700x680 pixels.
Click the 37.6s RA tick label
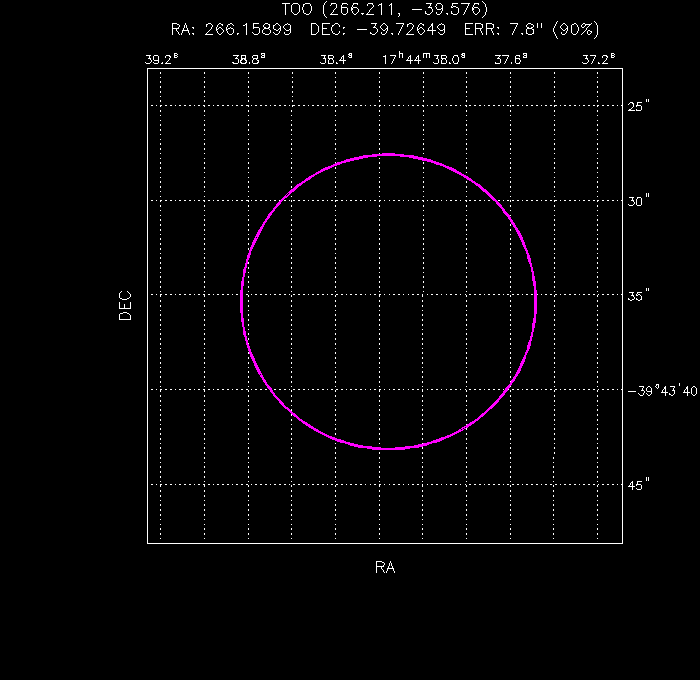click(x=511, y=59)
